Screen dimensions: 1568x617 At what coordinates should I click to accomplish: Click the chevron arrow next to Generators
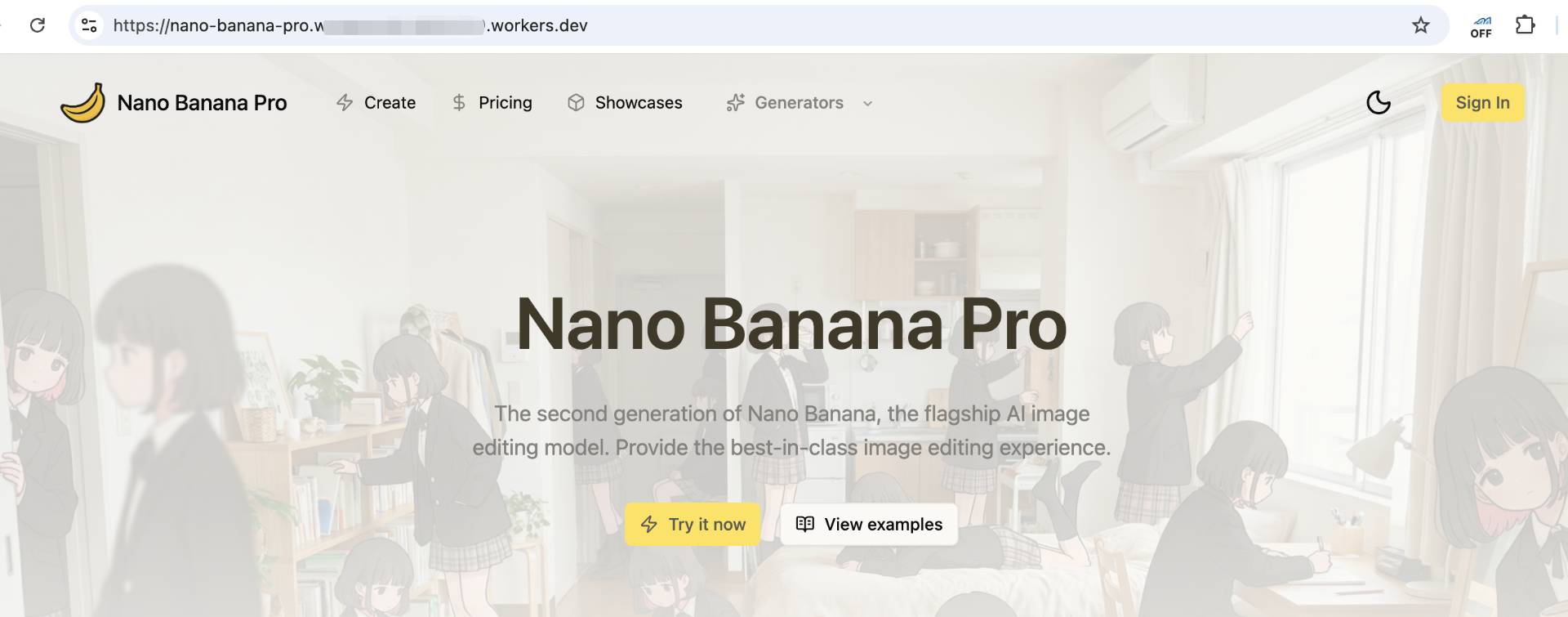(x=868, y=104)
